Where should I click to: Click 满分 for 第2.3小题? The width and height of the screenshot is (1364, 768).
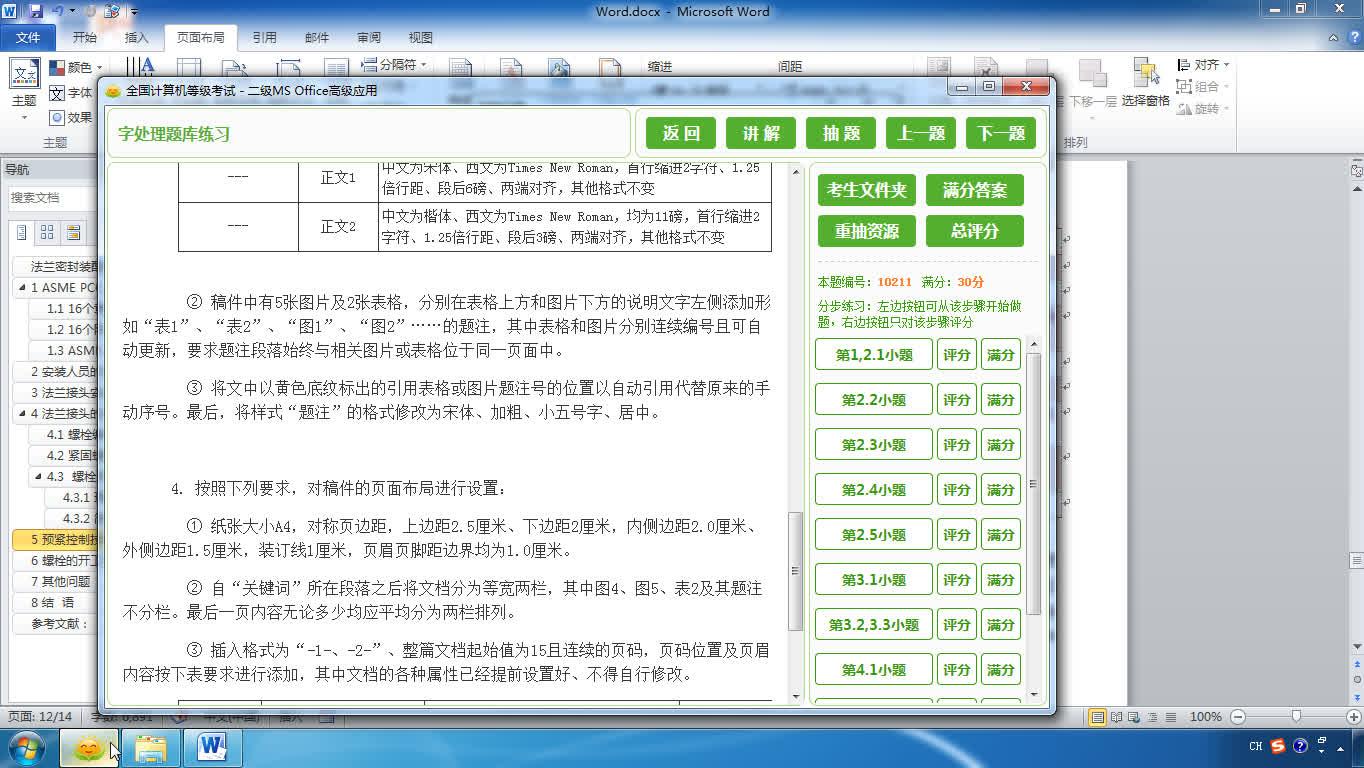tap(1001, 445)
